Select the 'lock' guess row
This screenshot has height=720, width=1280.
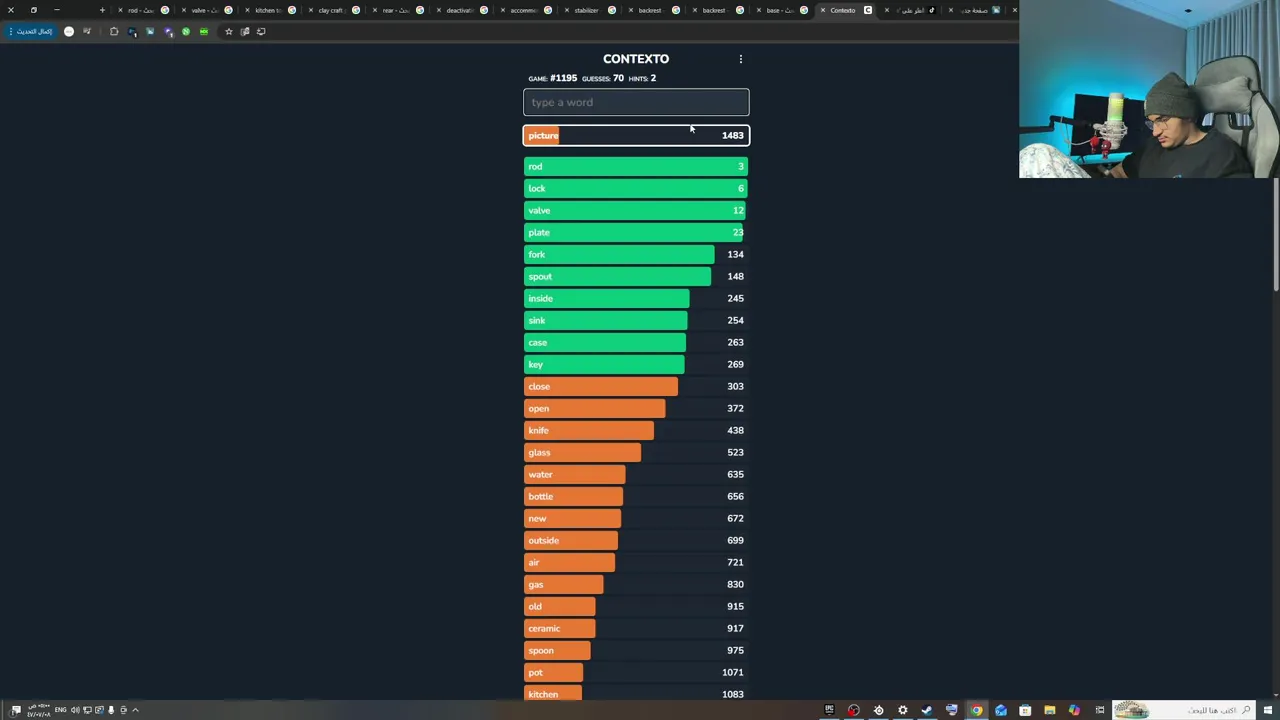click(636, 188)
